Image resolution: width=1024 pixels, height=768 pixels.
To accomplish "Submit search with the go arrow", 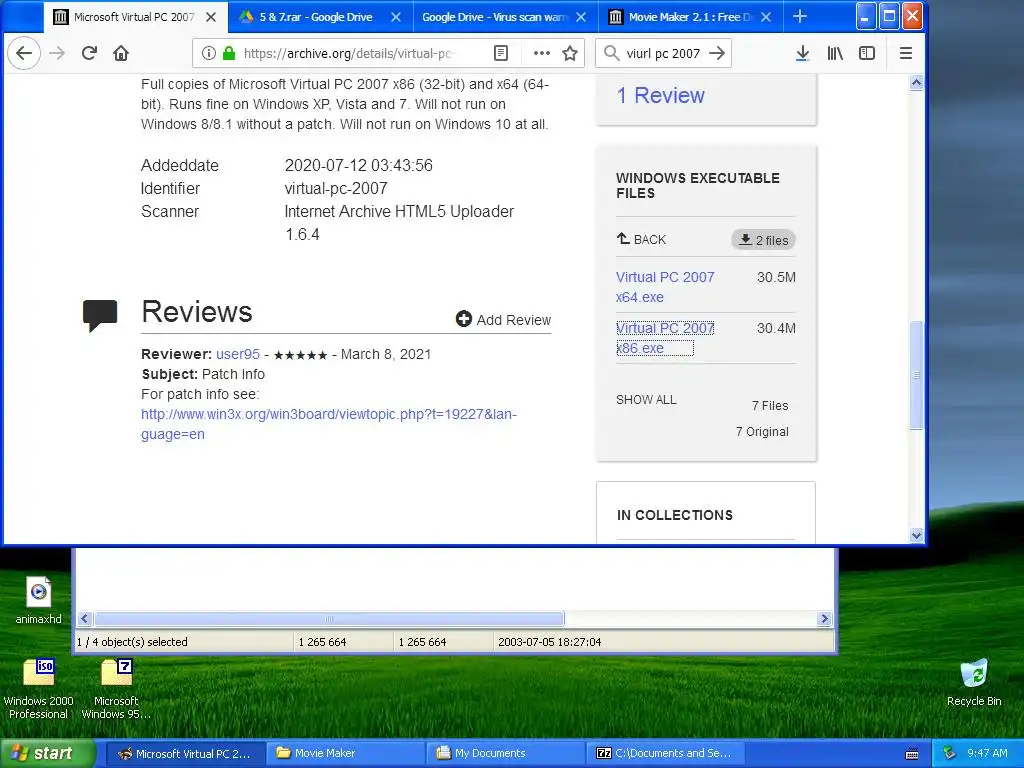I will (x=717, y=53).
